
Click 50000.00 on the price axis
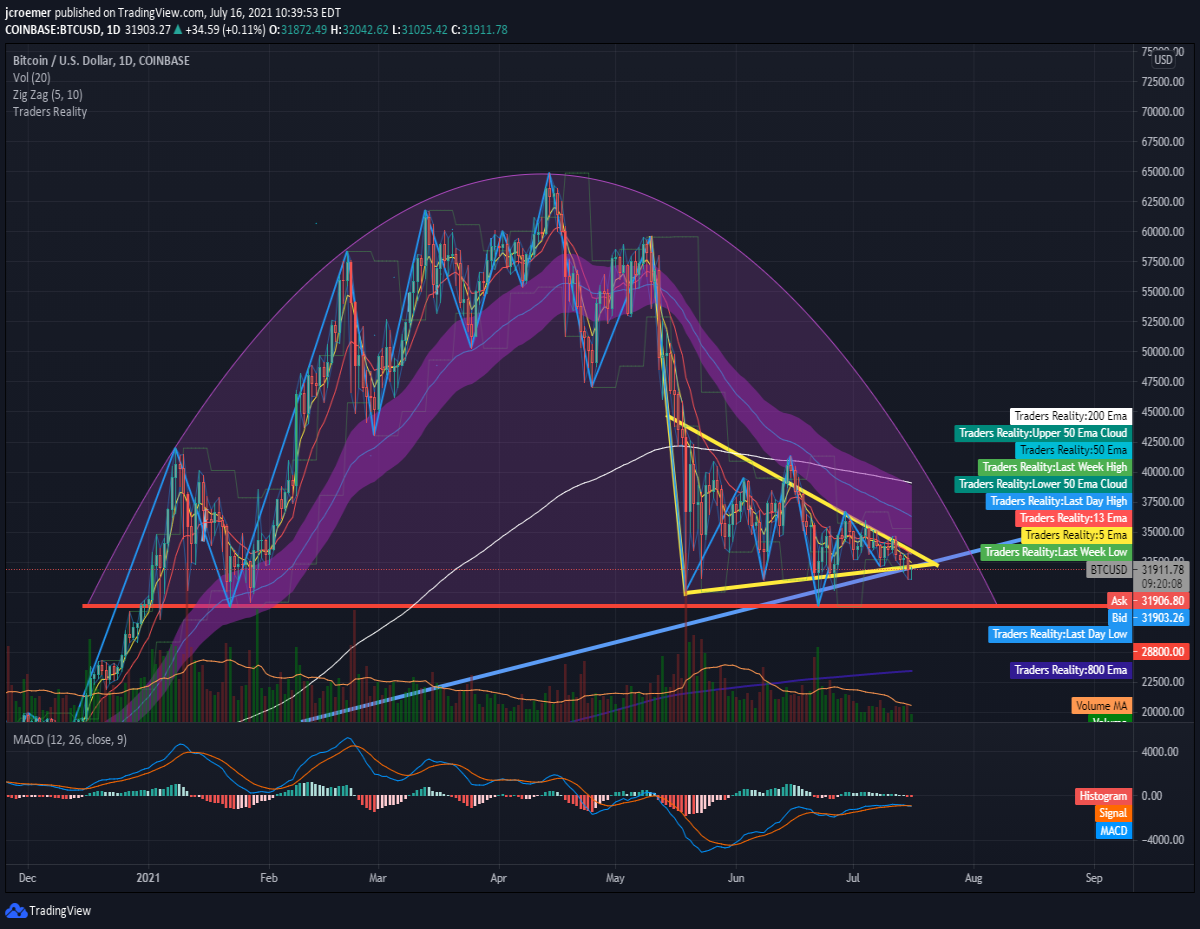tap(1163, 352)
